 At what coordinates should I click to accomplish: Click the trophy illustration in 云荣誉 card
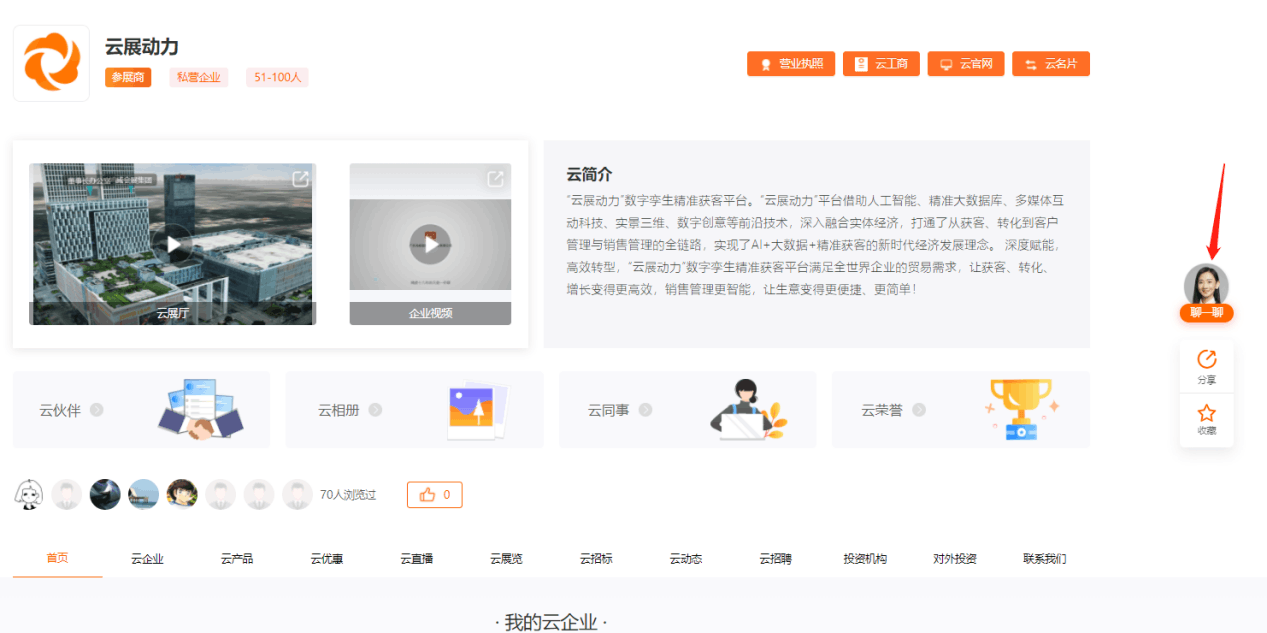1020,409
